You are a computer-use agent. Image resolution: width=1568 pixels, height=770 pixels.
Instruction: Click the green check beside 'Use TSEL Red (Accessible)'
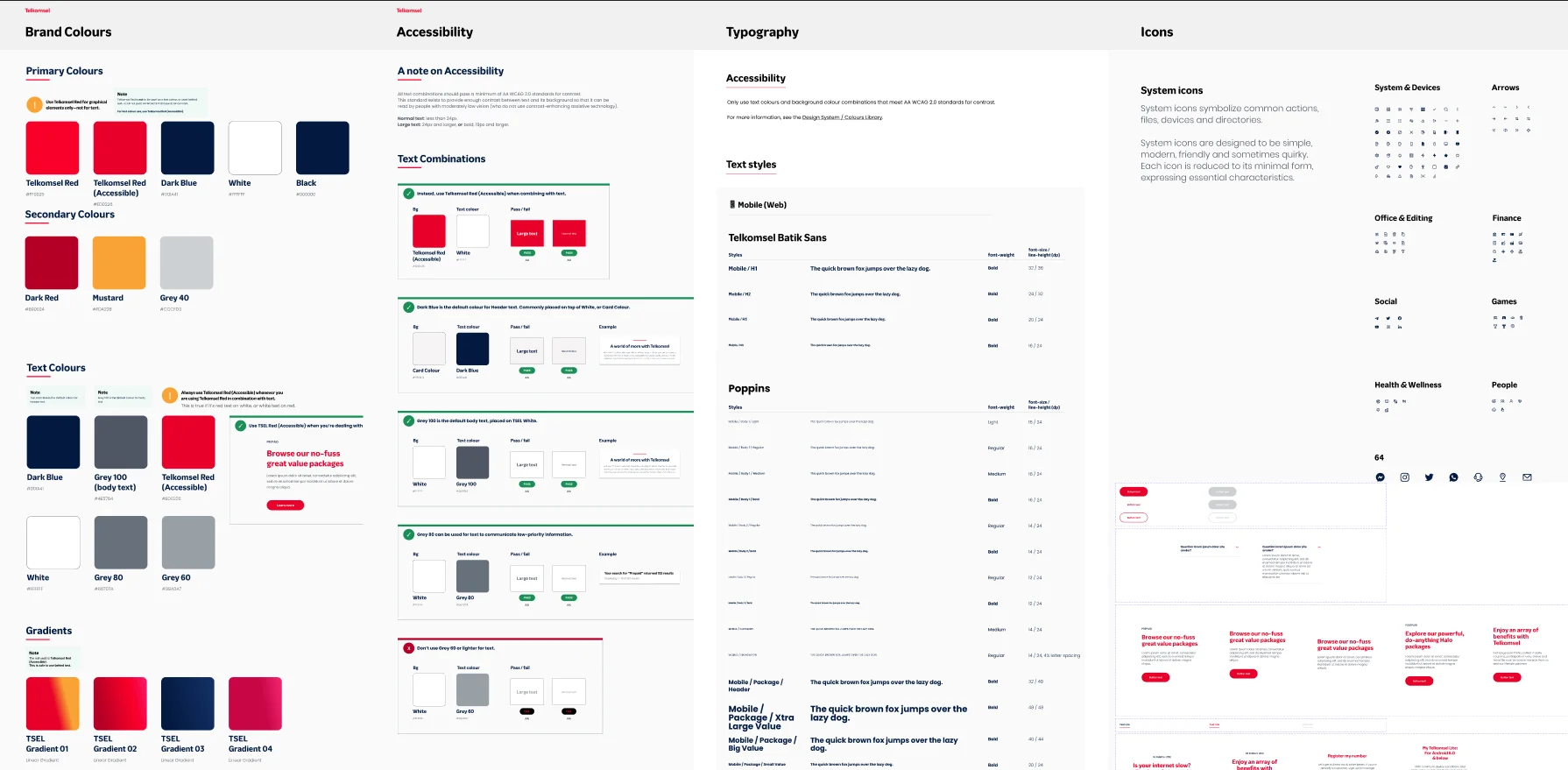tap(241, 426)
